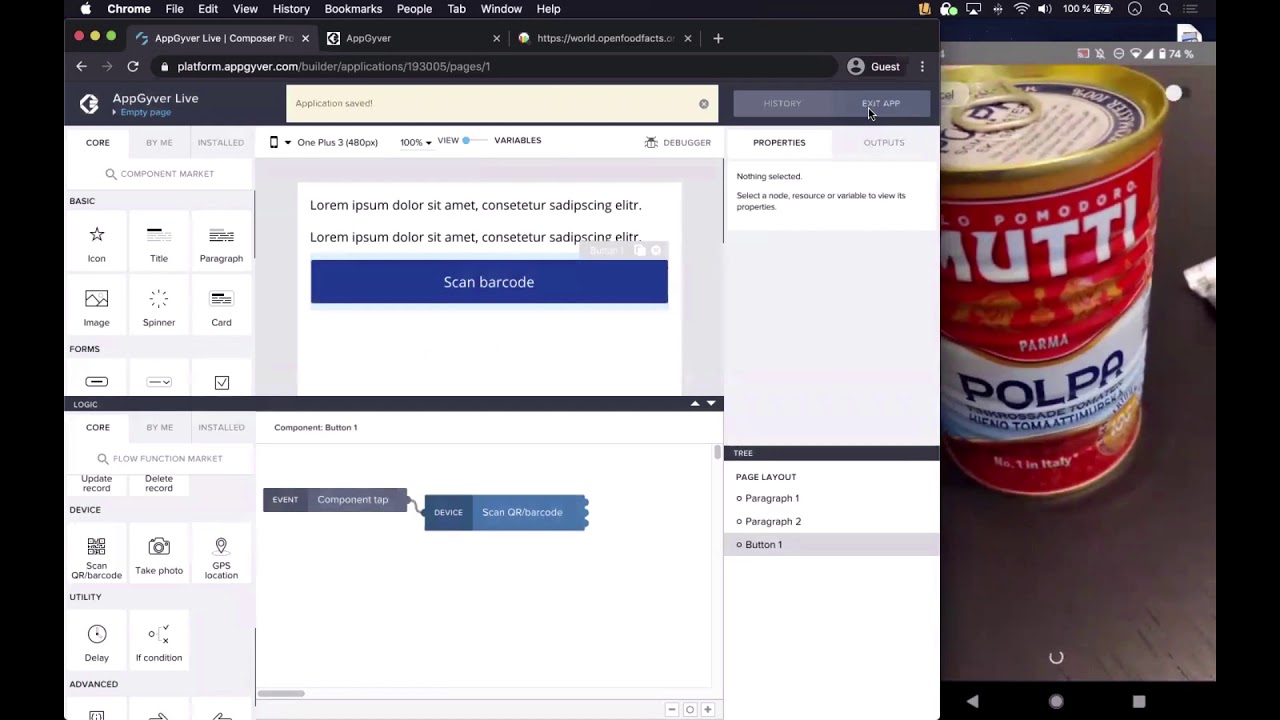Select the Scan QR/barcode device node
Viewport: 1280px width, 720px height.
[505, 512]
